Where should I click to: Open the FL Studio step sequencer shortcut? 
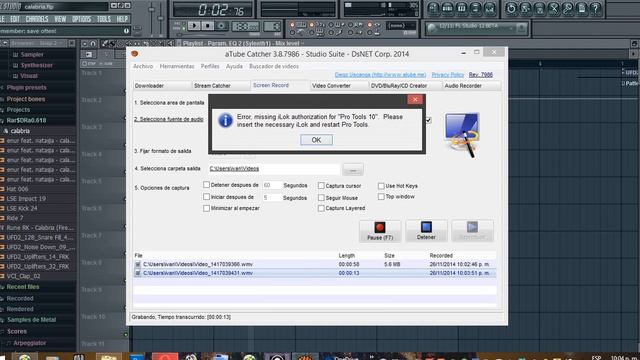[x=447, y=8]
